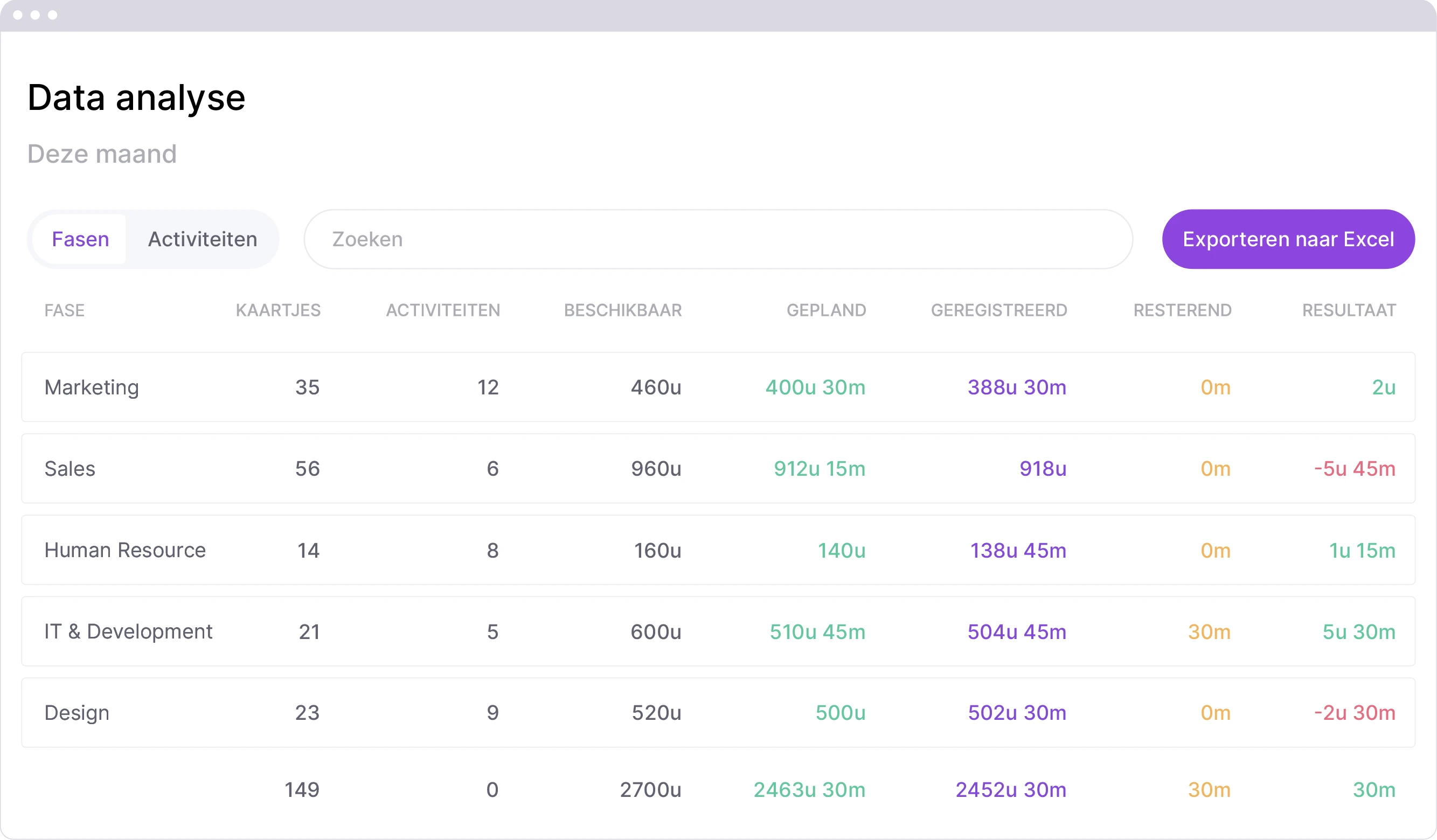Select the Marketing phase row
1437x840 pixels.
click(x=719, y=387)
